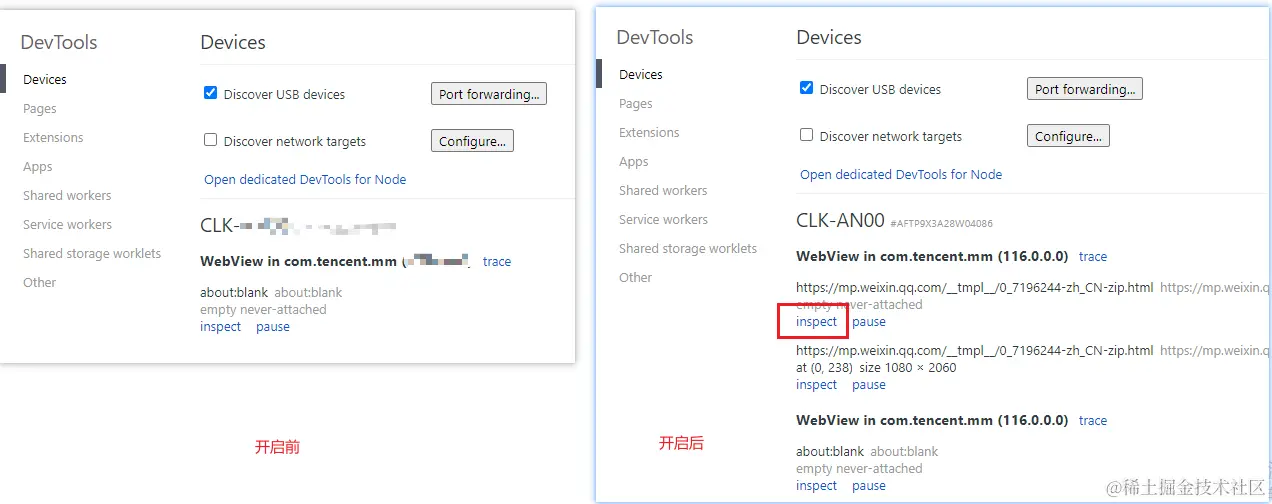The image size is (1272, 504).
Task: Click first WebView in com.tencent.mm (116.0.0.0) heading
Action: 932,256
